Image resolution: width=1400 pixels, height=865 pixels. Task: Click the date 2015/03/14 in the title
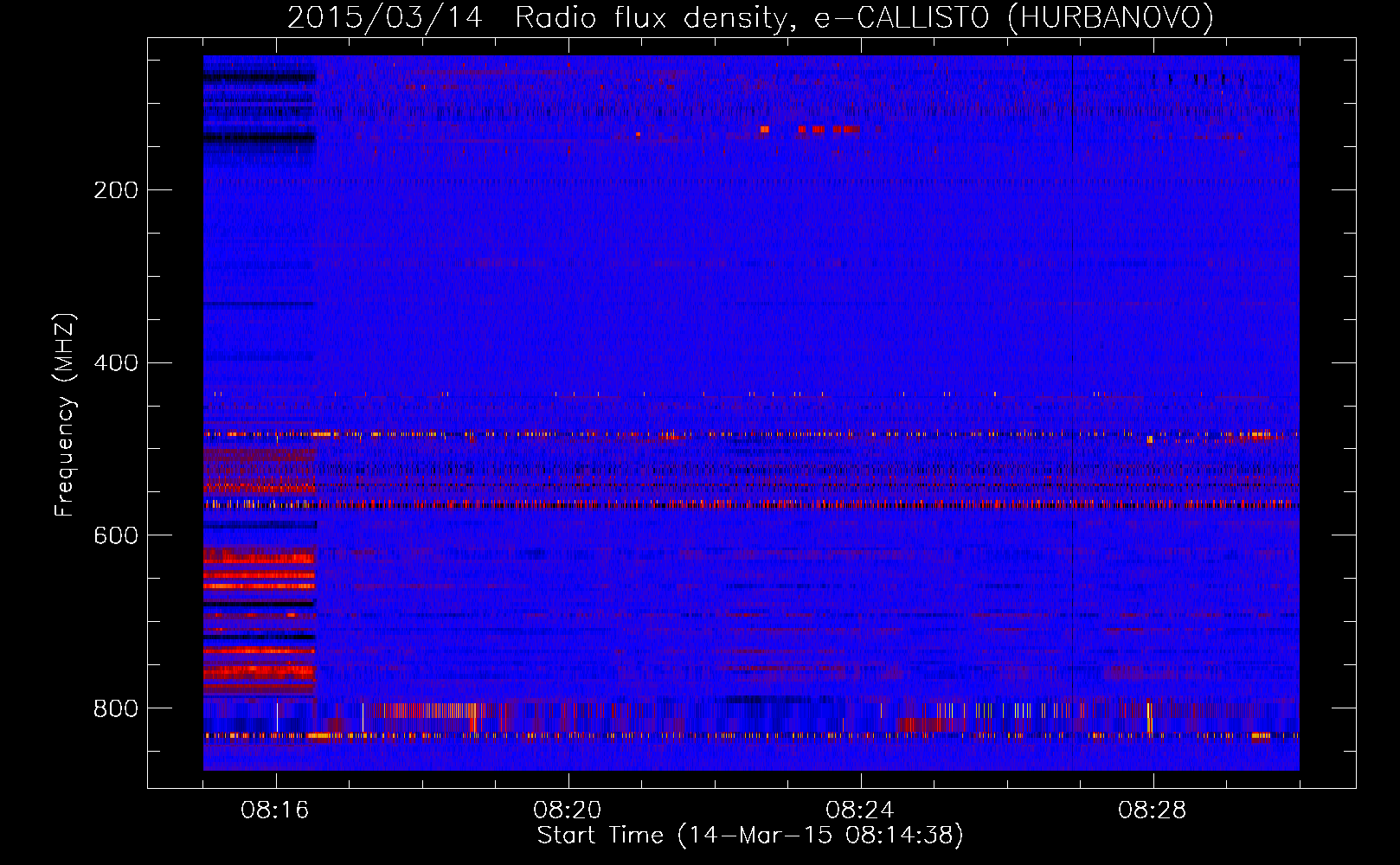point(385,18)
